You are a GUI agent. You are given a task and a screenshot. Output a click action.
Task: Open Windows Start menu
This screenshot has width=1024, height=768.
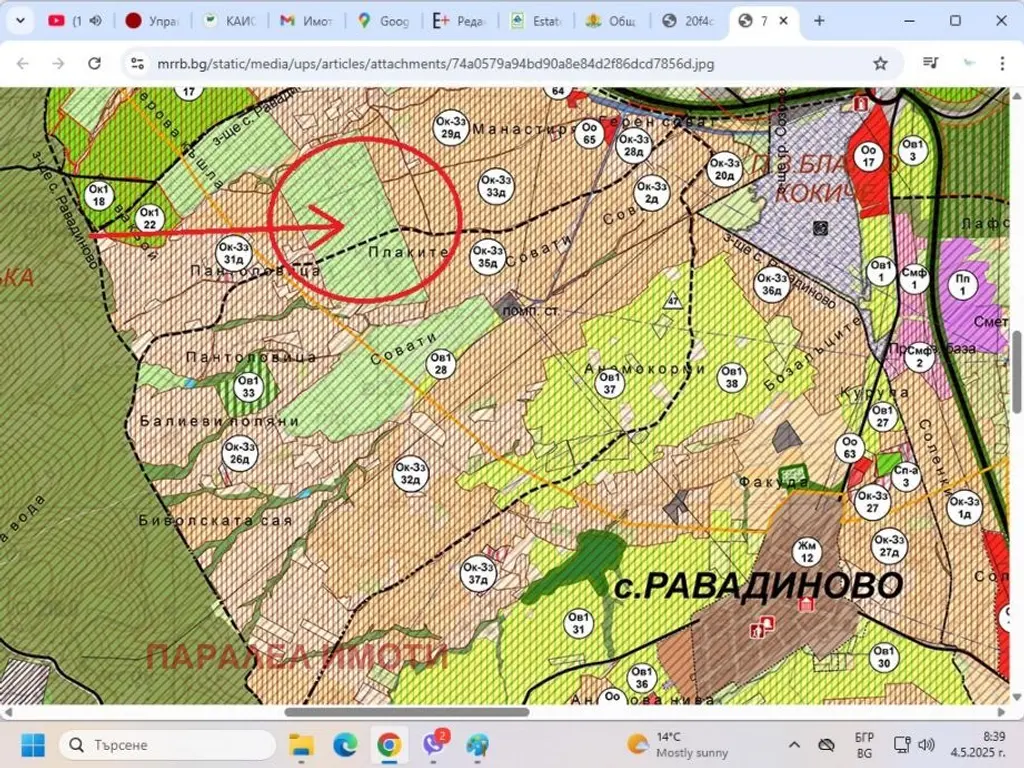[x=33, y=745]
